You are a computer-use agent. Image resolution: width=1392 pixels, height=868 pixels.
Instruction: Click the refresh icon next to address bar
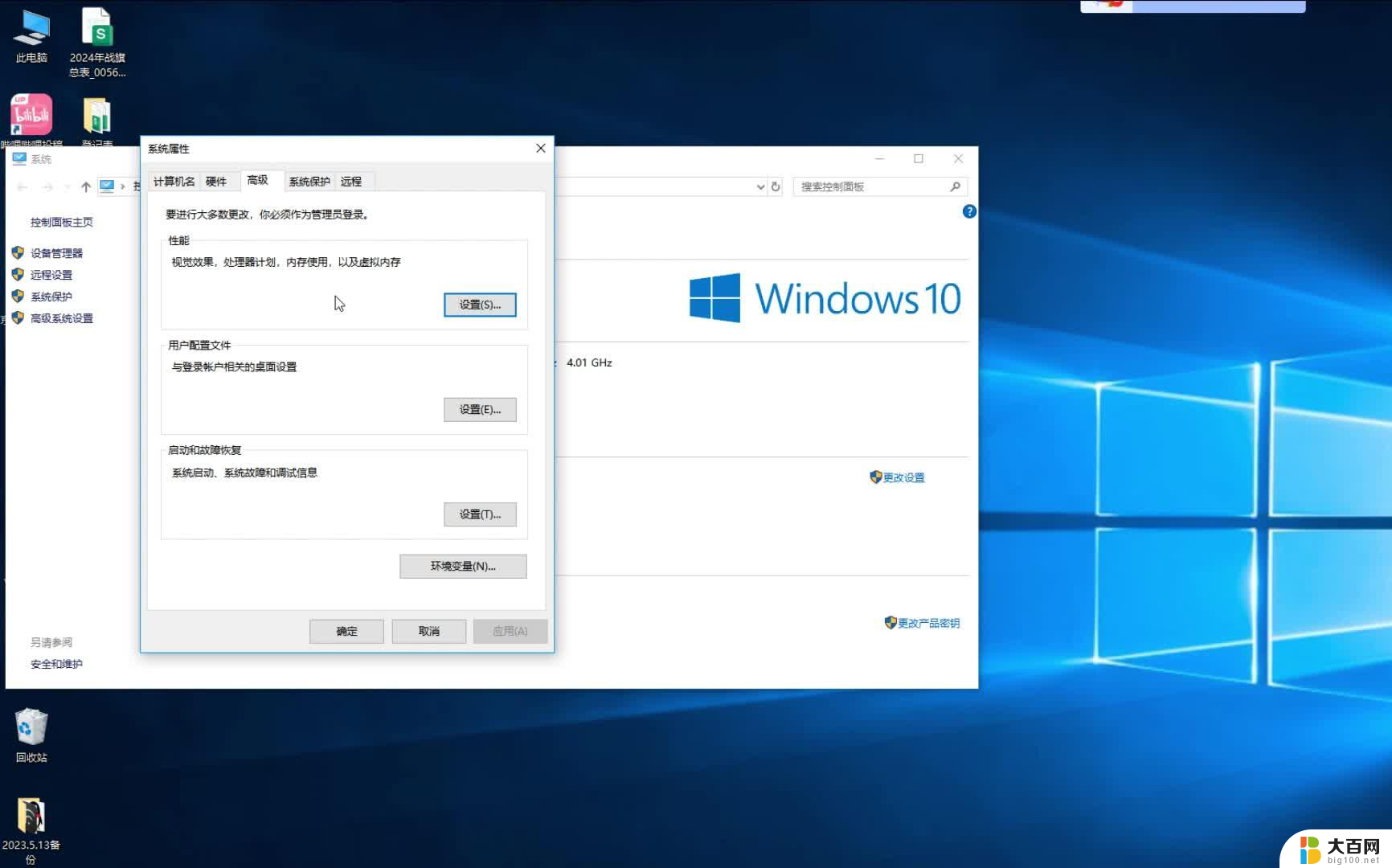tap(776, 186)
